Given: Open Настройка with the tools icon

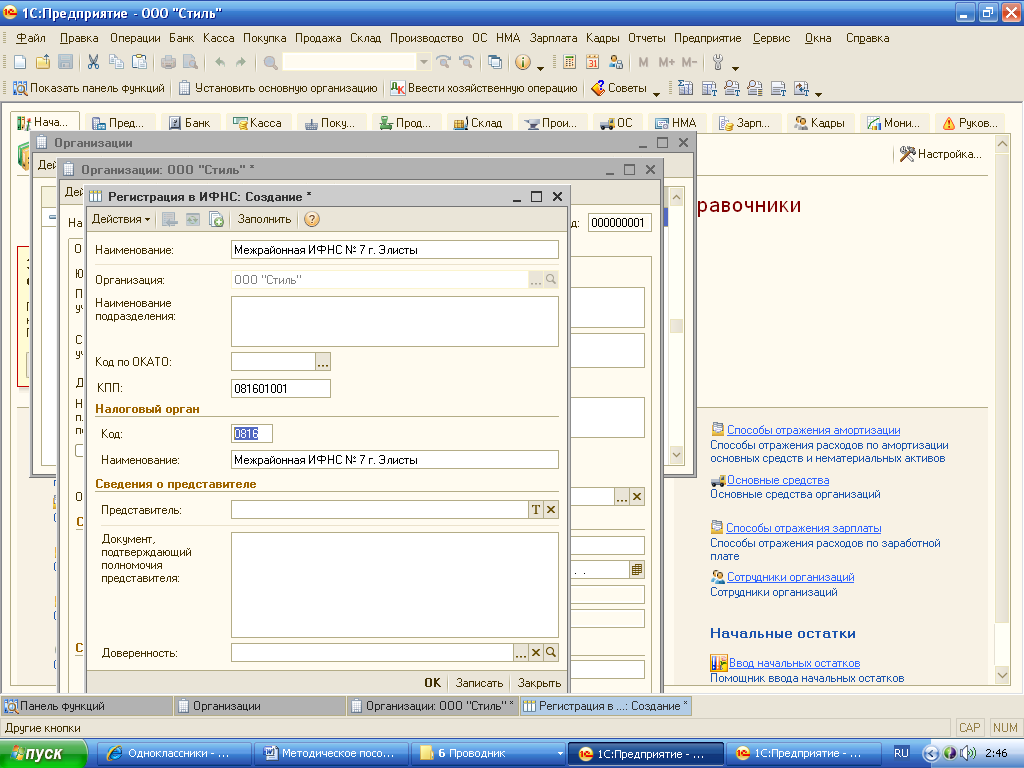Looking at the screenshot, I should tap(940, 154).
